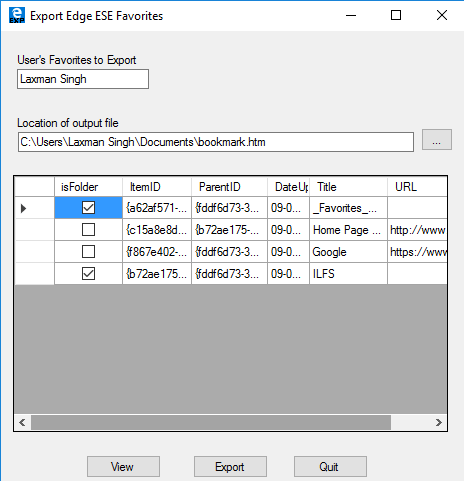Minimize the Export Edge ESE Favorites window
464x481 pixels.
351,15
